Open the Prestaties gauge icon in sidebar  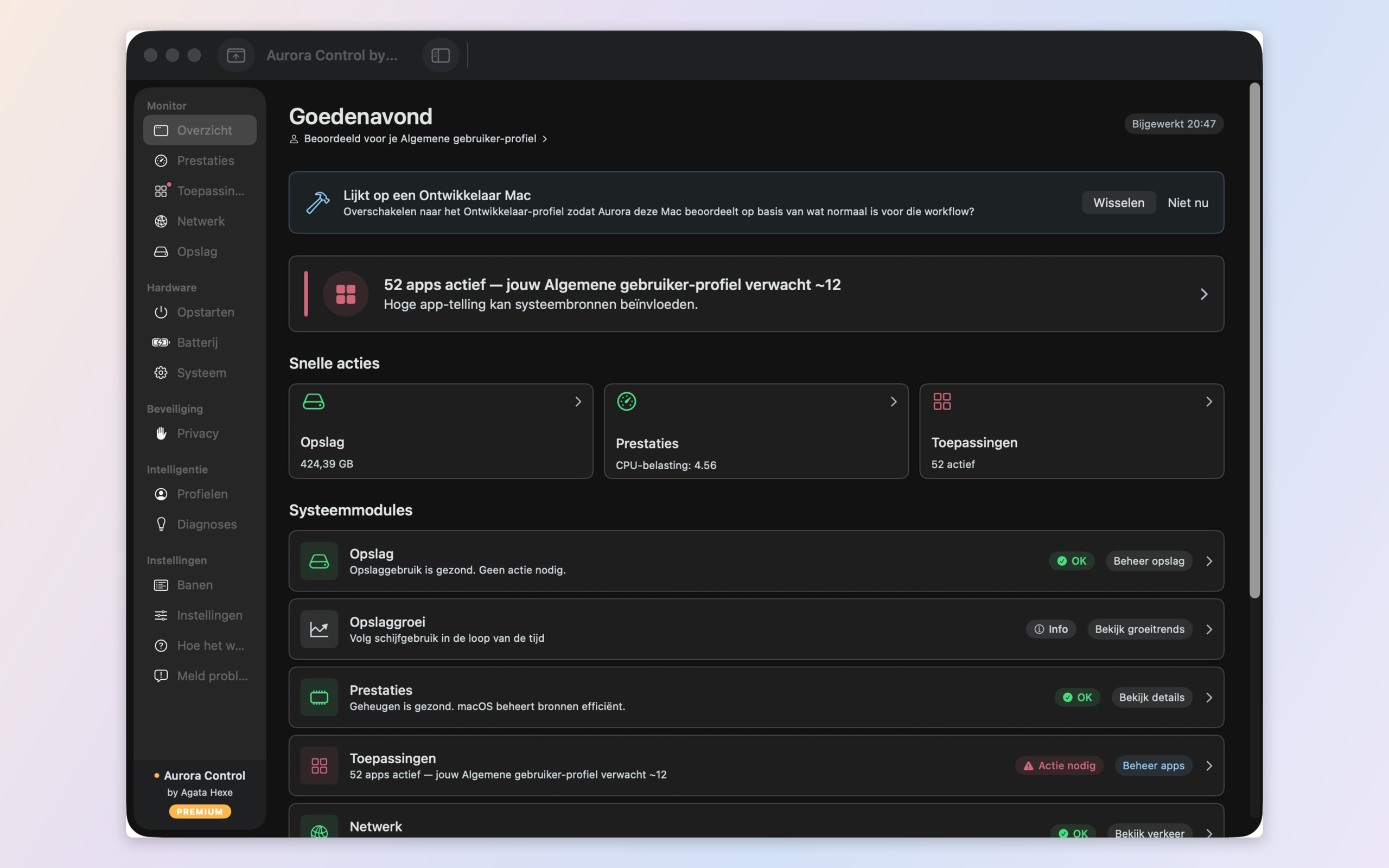tap(161, 161)
